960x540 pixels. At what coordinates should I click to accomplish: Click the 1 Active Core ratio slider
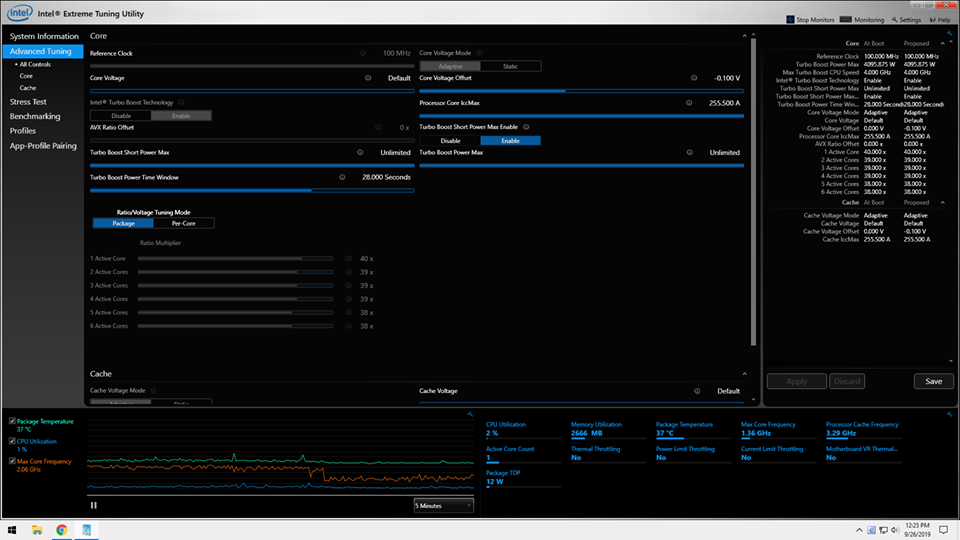click(236, 258)
